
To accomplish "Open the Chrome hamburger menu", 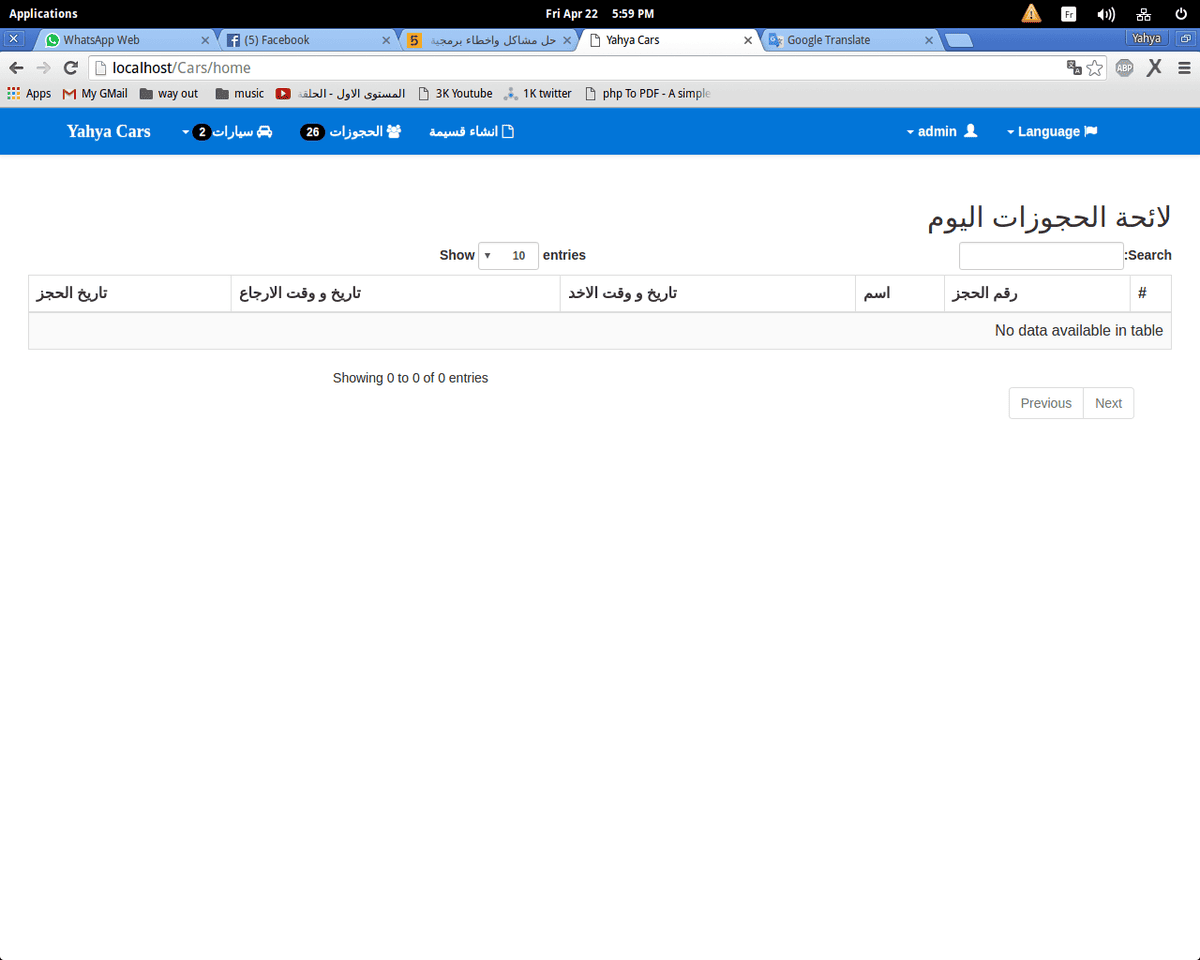I will tap(1184, 68).
